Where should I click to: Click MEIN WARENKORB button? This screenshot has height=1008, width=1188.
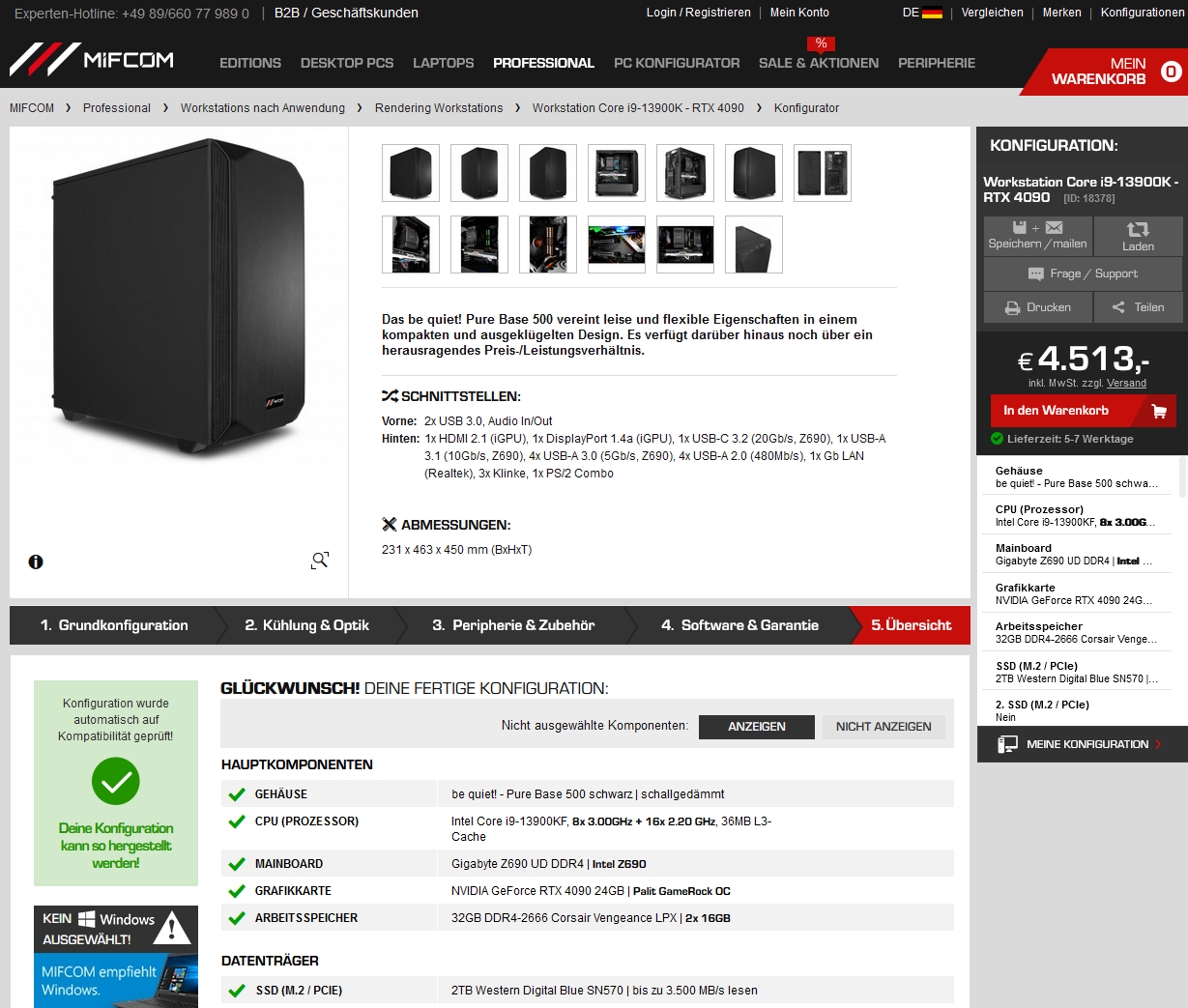1104,72
